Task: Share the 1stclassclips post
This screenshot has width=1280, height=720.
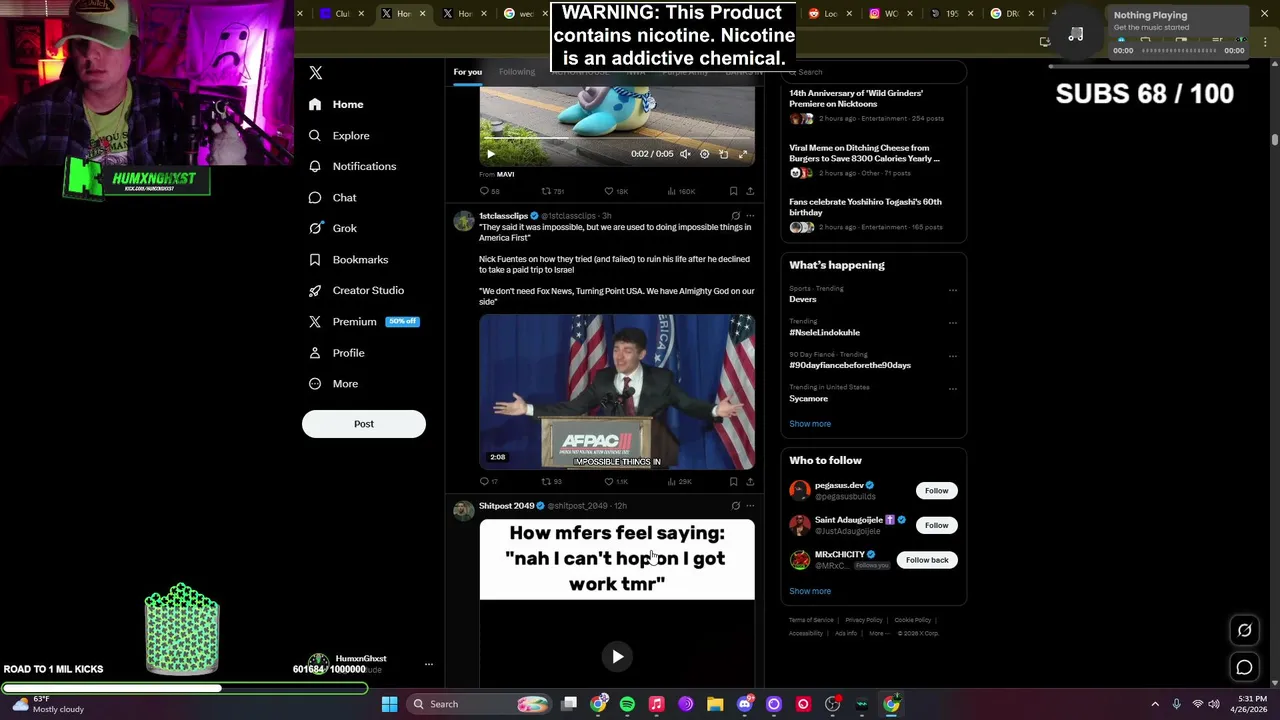Action: pyautogui.click(x=750, y=482)
